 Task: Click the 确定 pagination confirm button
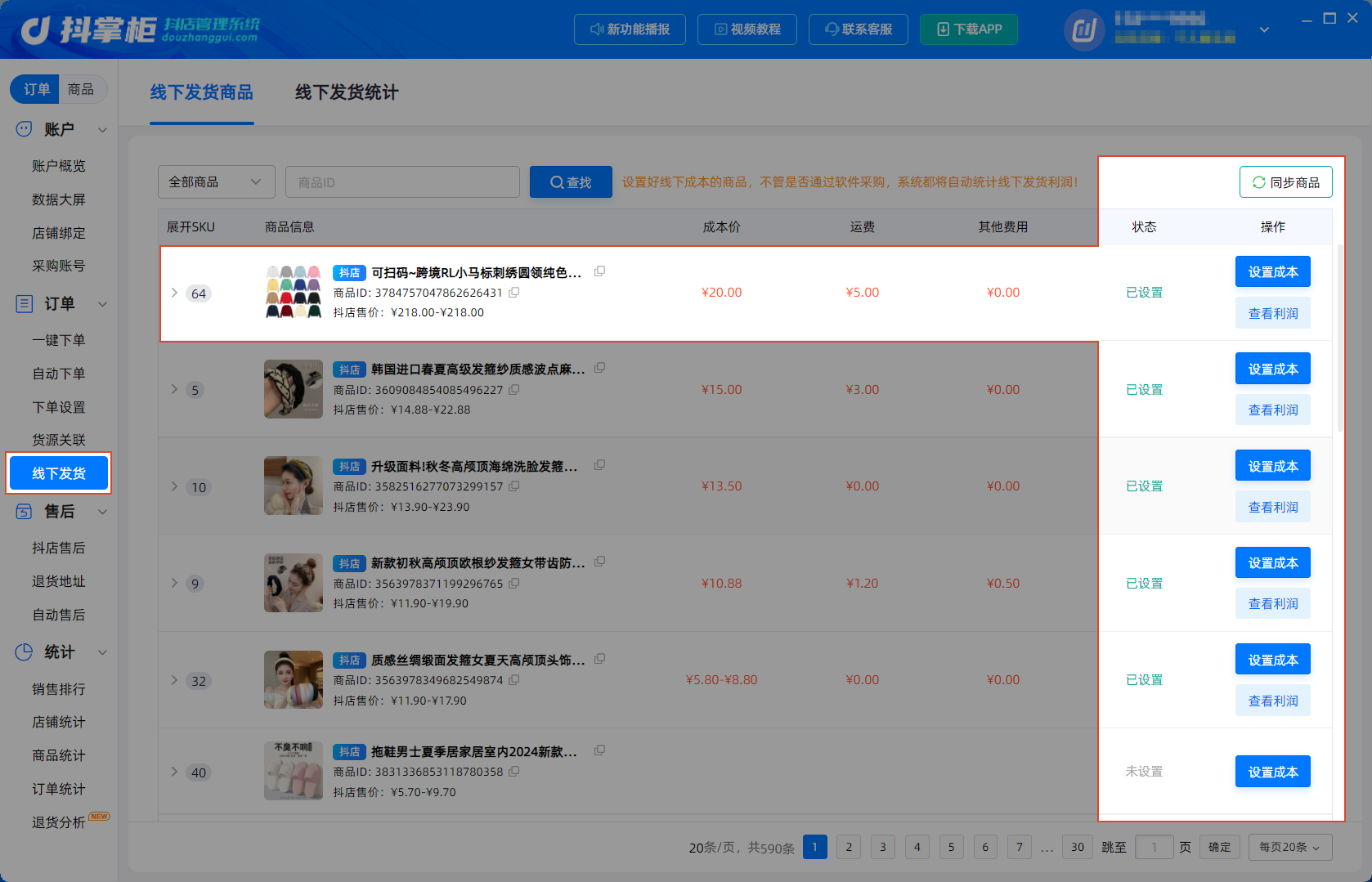1220,847
